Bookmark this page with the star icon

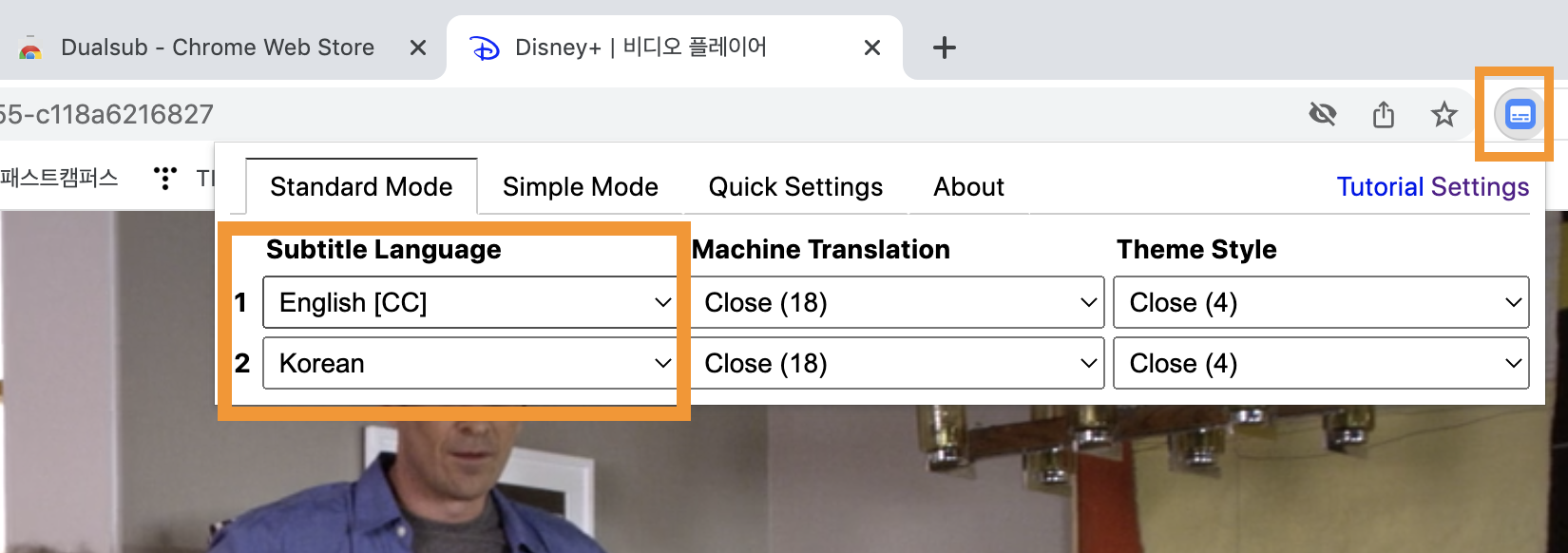(1444, 115)
